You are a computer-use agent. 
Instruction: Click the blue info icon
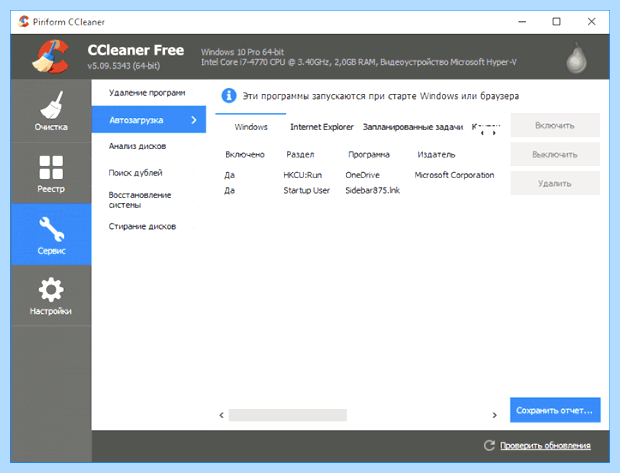pyautogui.click(x=229, y=96)
